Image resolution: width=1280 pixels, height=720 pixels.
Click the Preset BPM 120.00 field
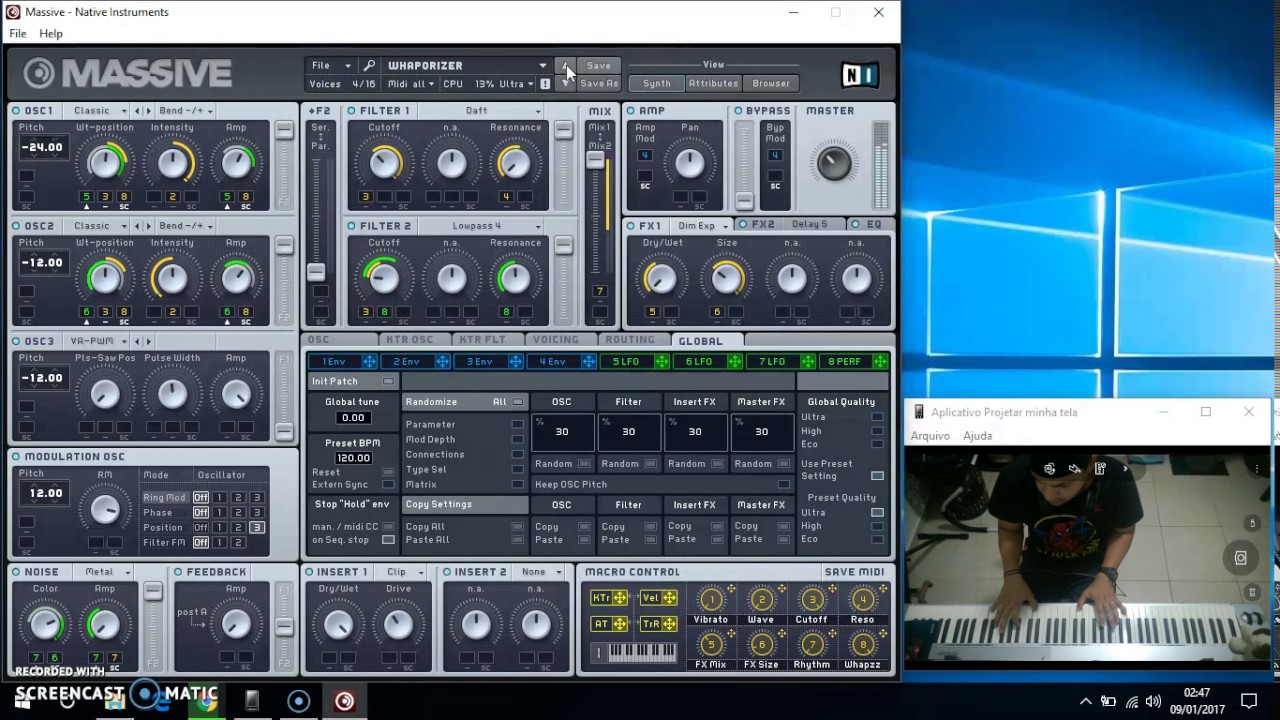click(353, 458)
